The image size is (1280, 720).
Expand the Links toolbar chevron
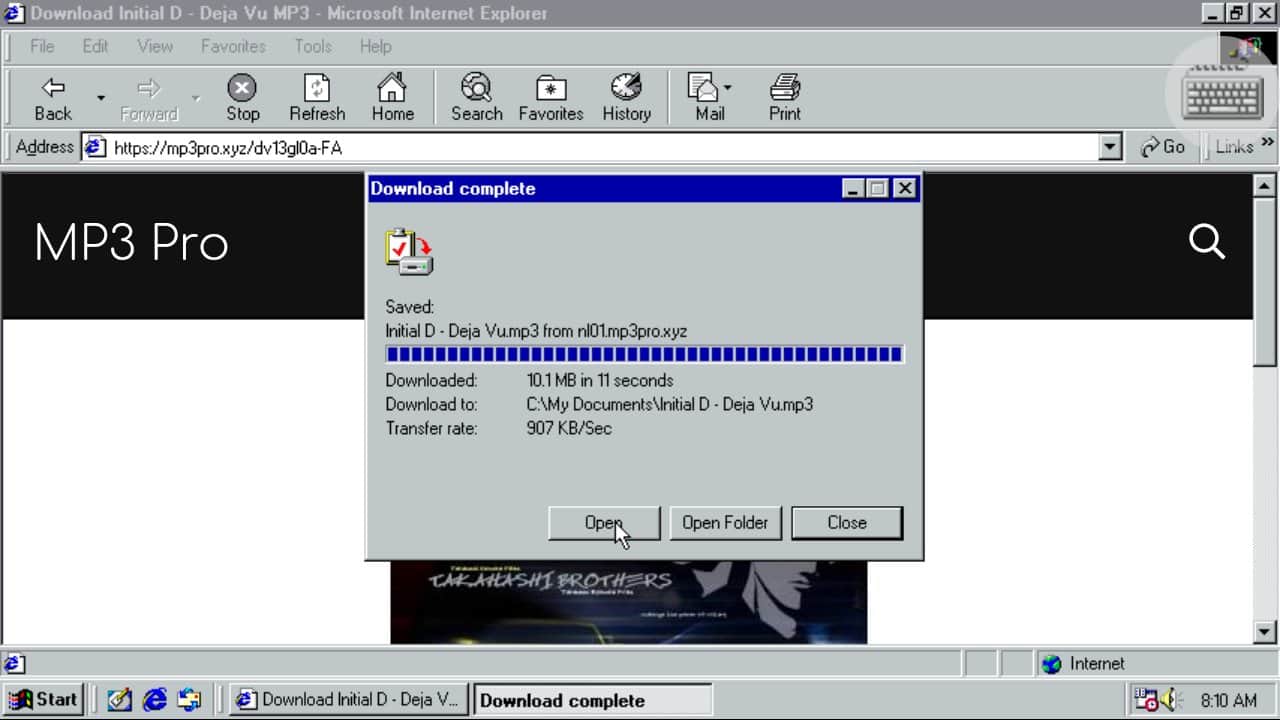click(1268, 145)
